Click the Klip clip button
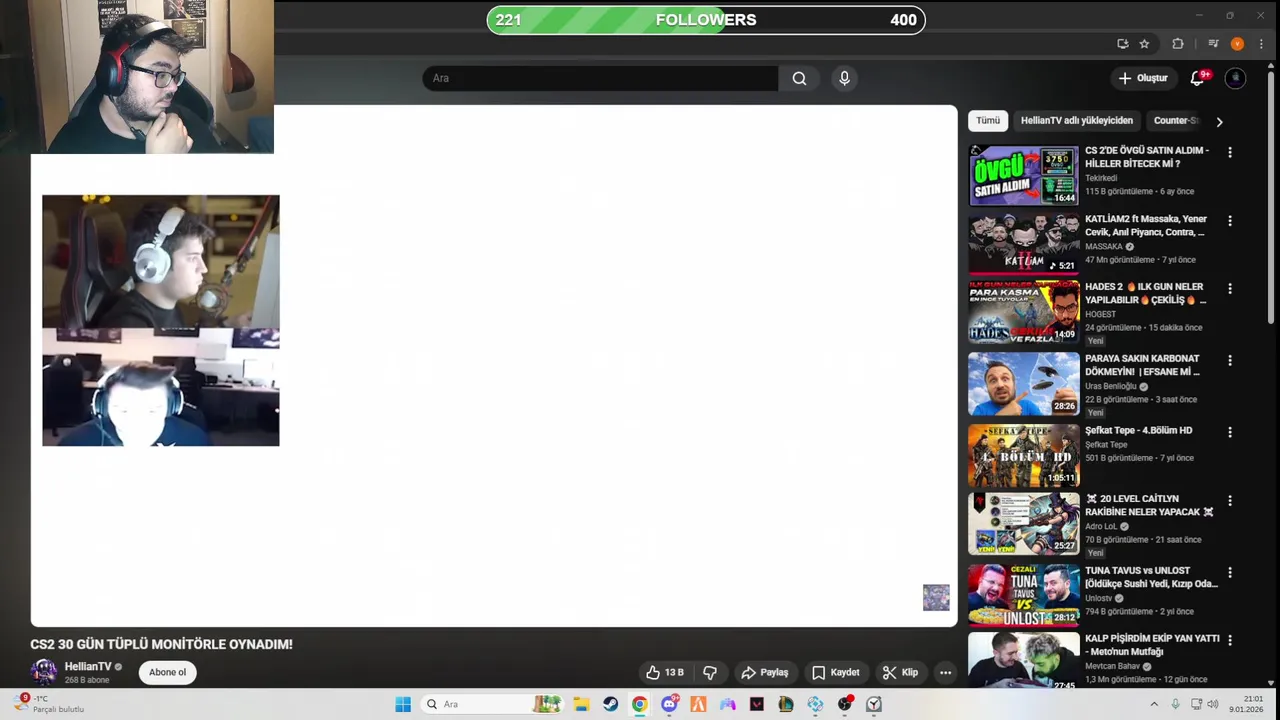This screenshot has height=720, width=1280. pos(900,673)
